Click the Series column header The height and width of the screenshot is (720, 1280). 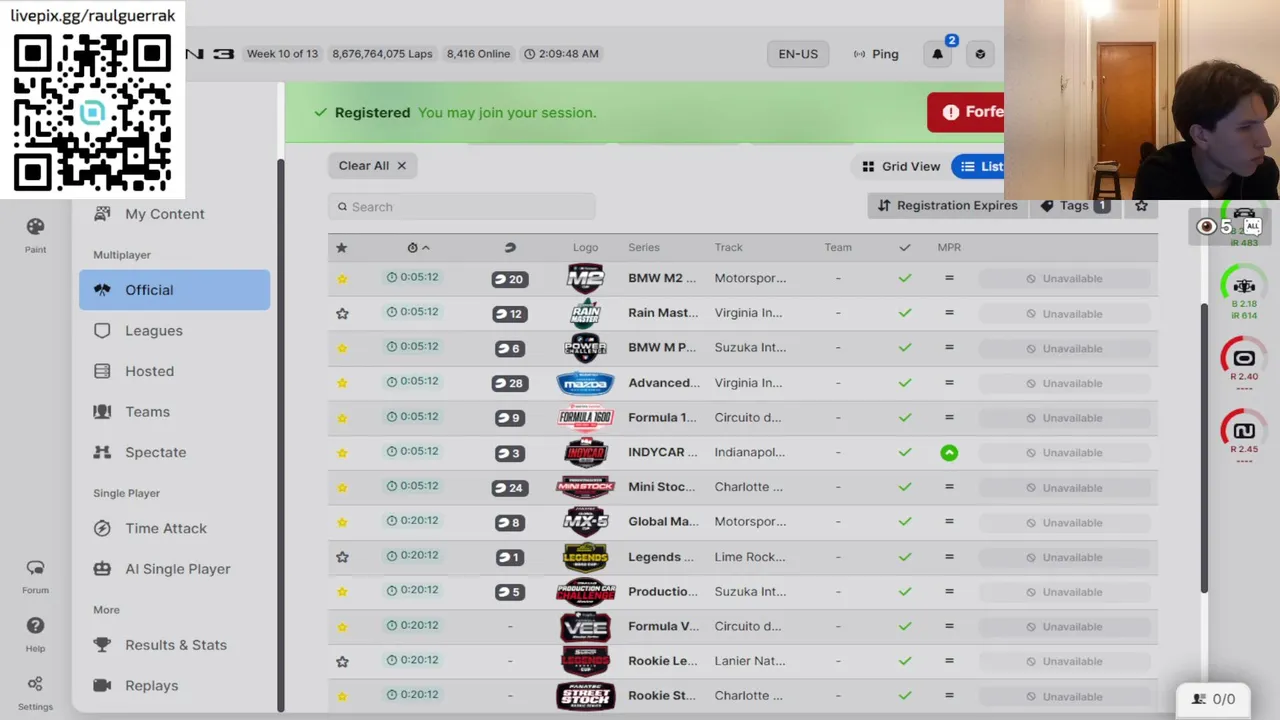[x=644, y=247]
